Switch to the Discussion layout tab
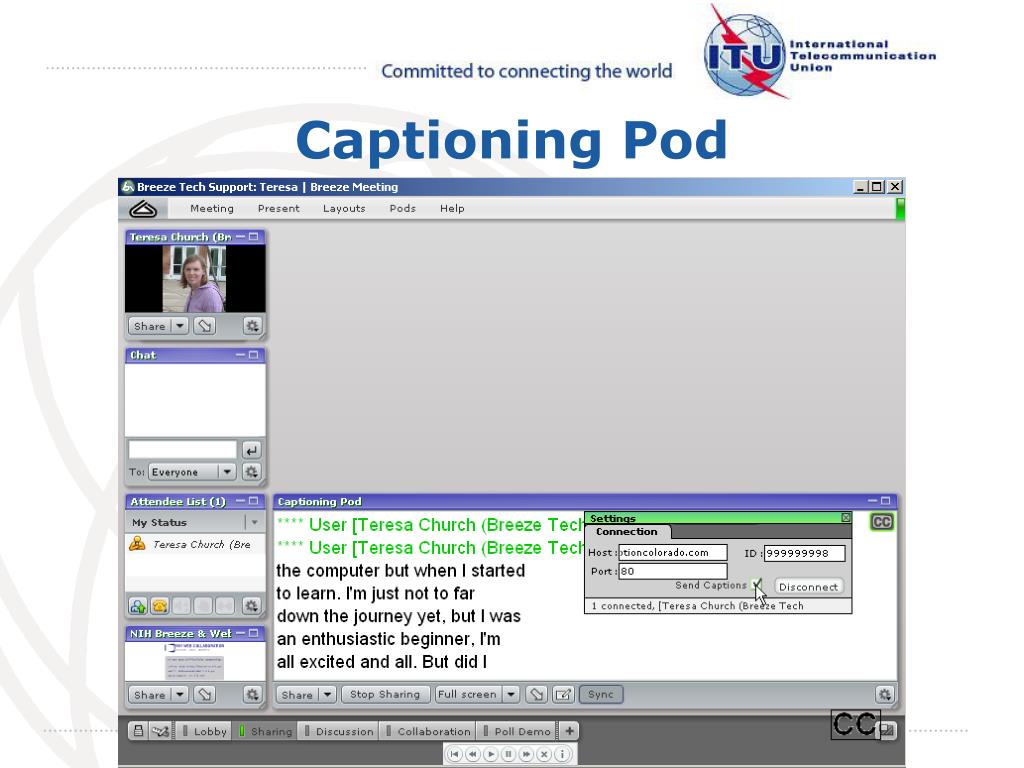 [339, 731]
